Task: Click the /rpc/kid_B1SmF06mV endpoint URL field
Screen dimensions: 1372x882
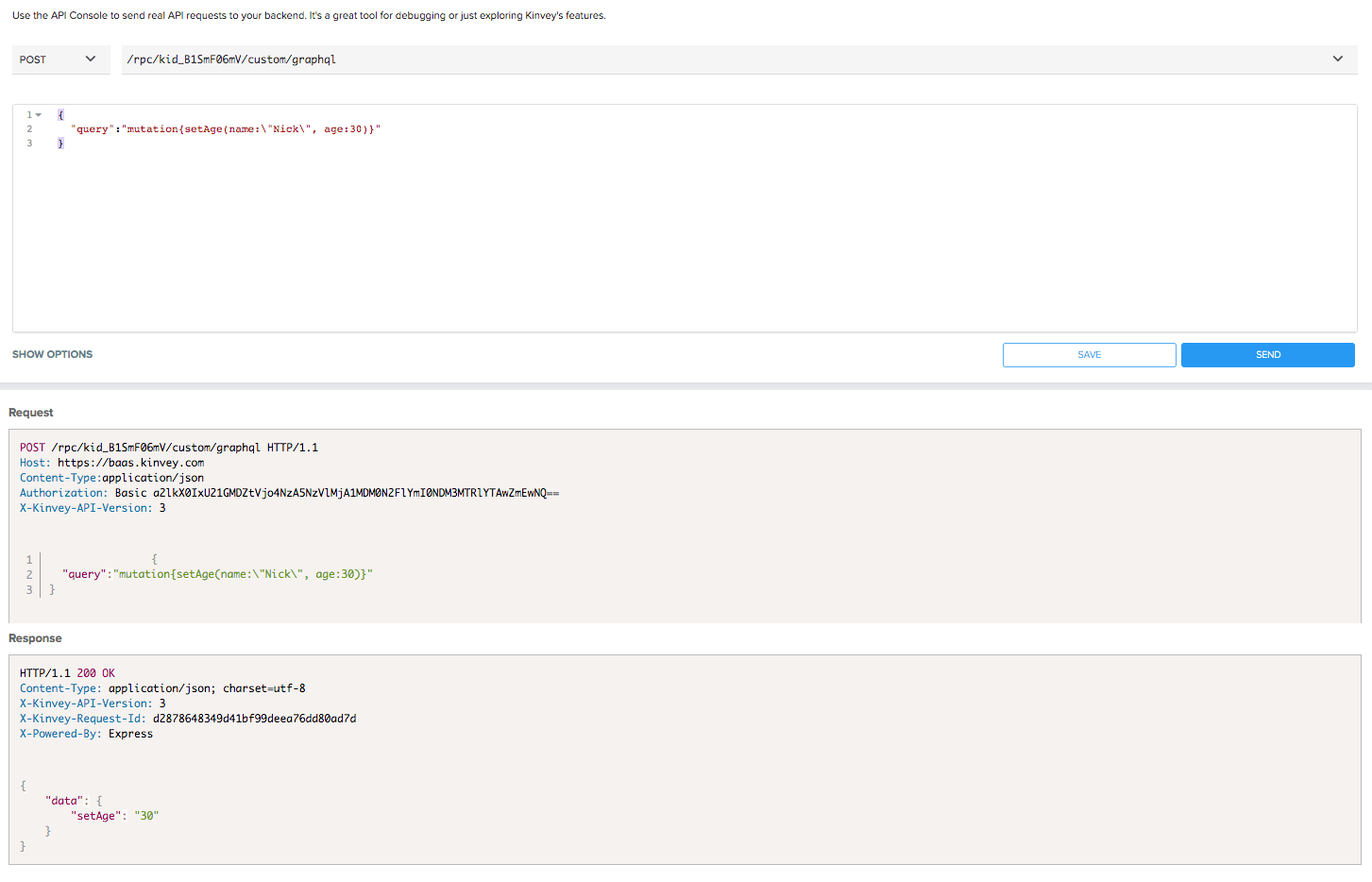Action: click(661, 59)
